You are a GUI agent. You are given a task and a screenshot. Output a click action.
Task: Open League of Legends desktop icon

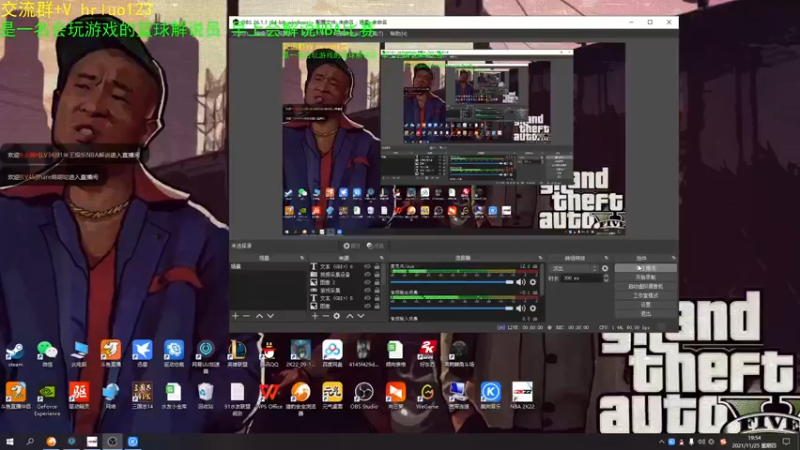click(237, 354)
